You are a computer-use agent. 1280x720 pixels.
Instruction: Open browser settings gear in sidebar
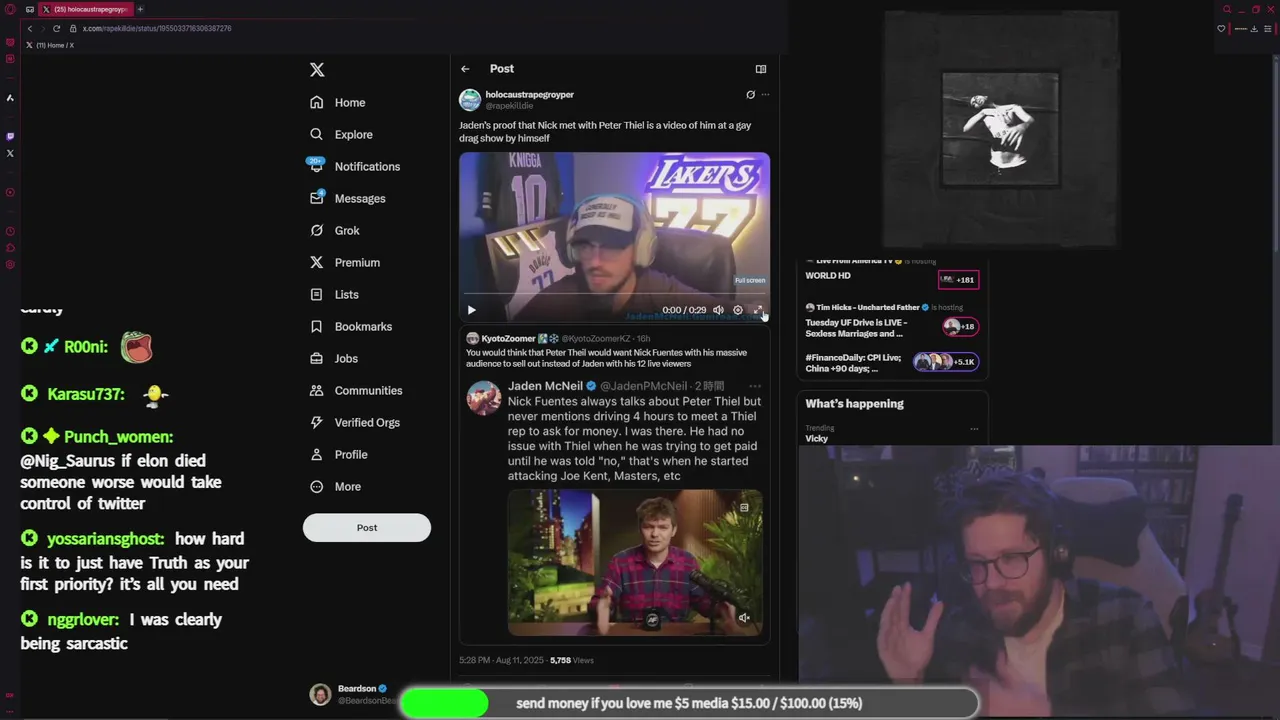click(10, 265)
